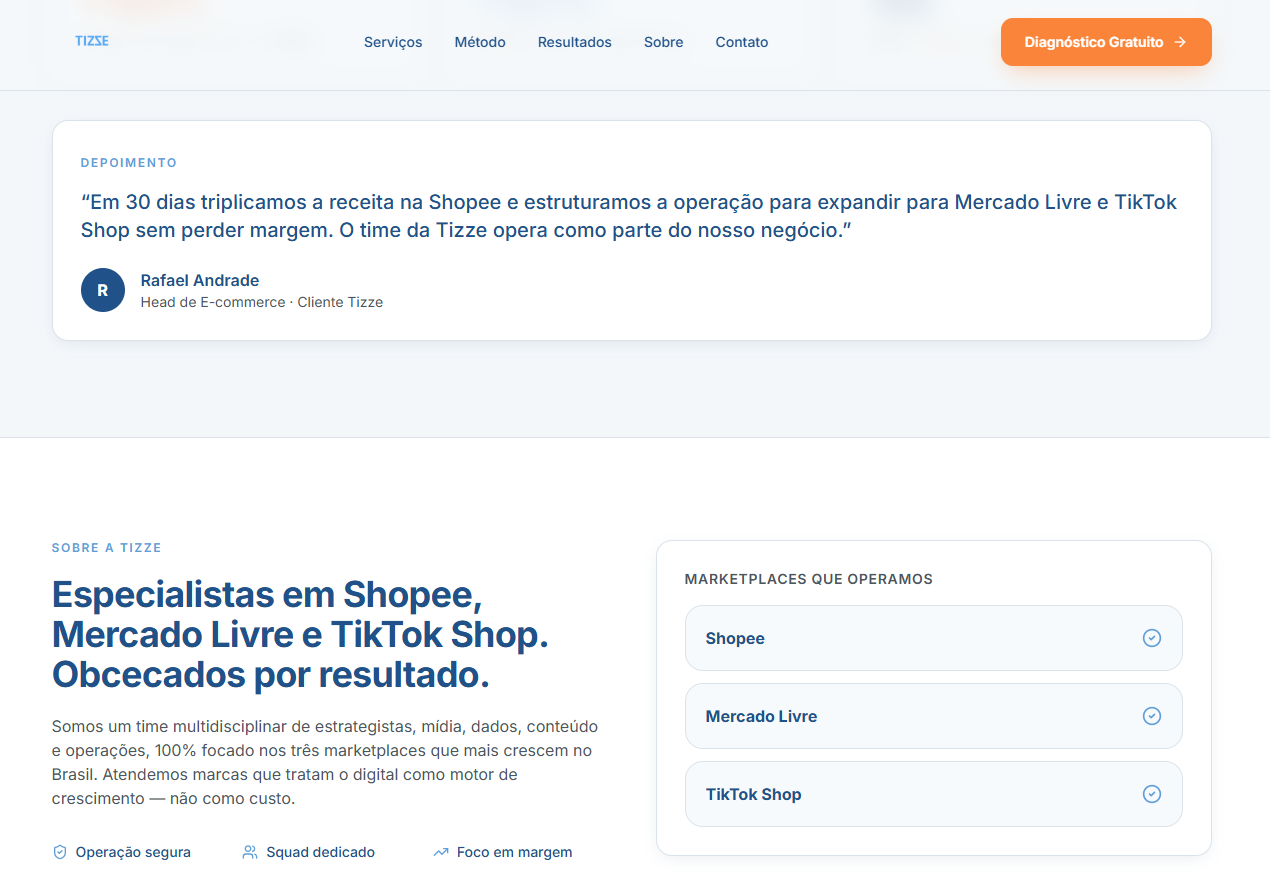Click the SOBRE A TIZZE label
Viewport: 1270px width, 895px height.
click(107, 548)
